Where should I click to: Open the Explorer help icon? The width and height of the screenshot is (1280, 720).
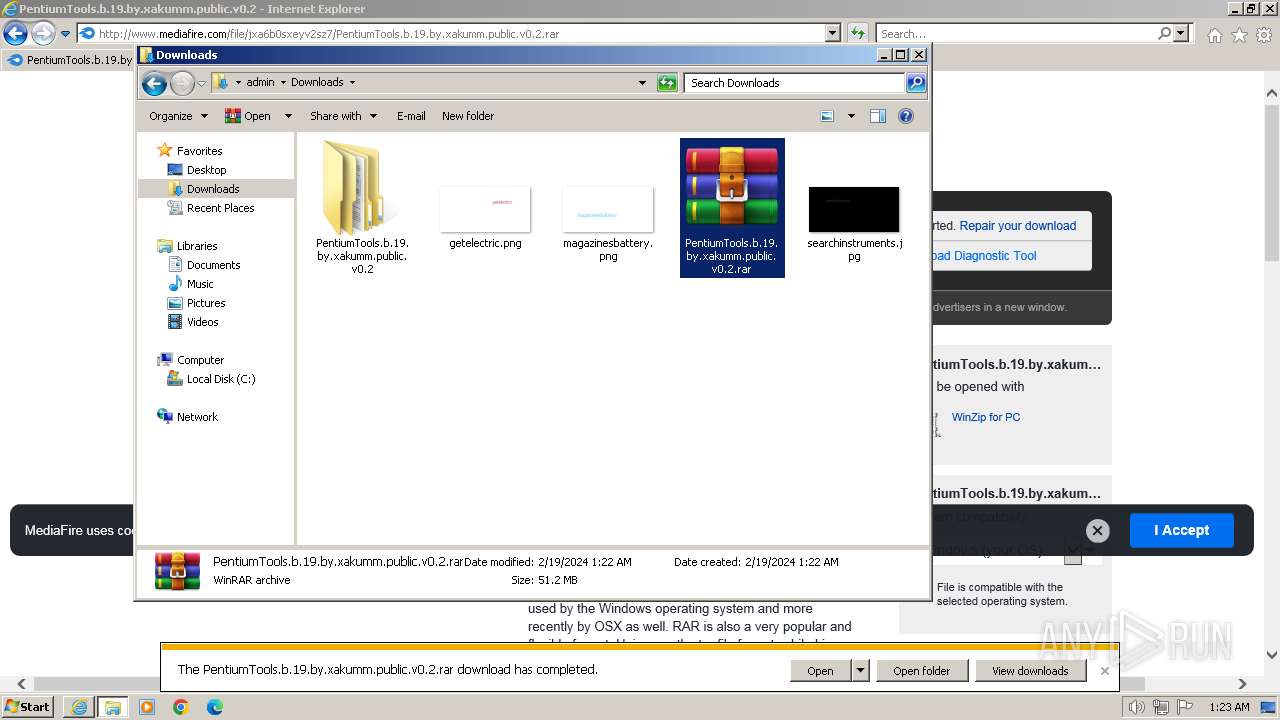click(x=906, y=116)
